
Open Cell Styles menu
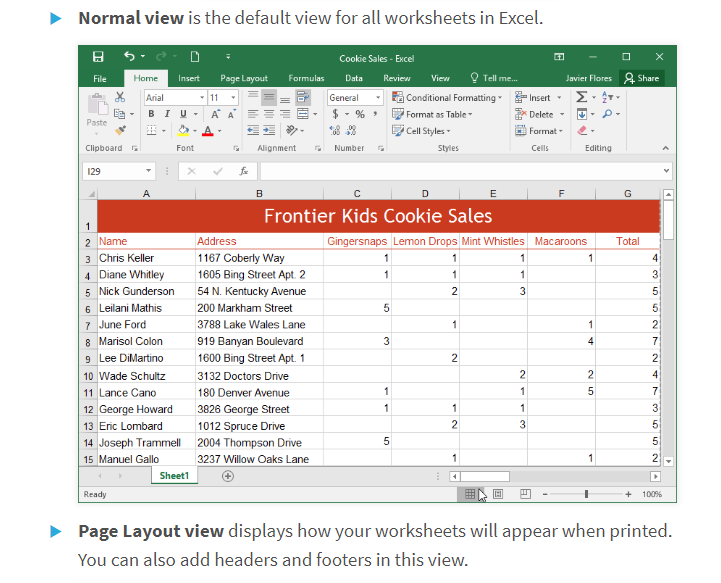click(x=421, y=131)
